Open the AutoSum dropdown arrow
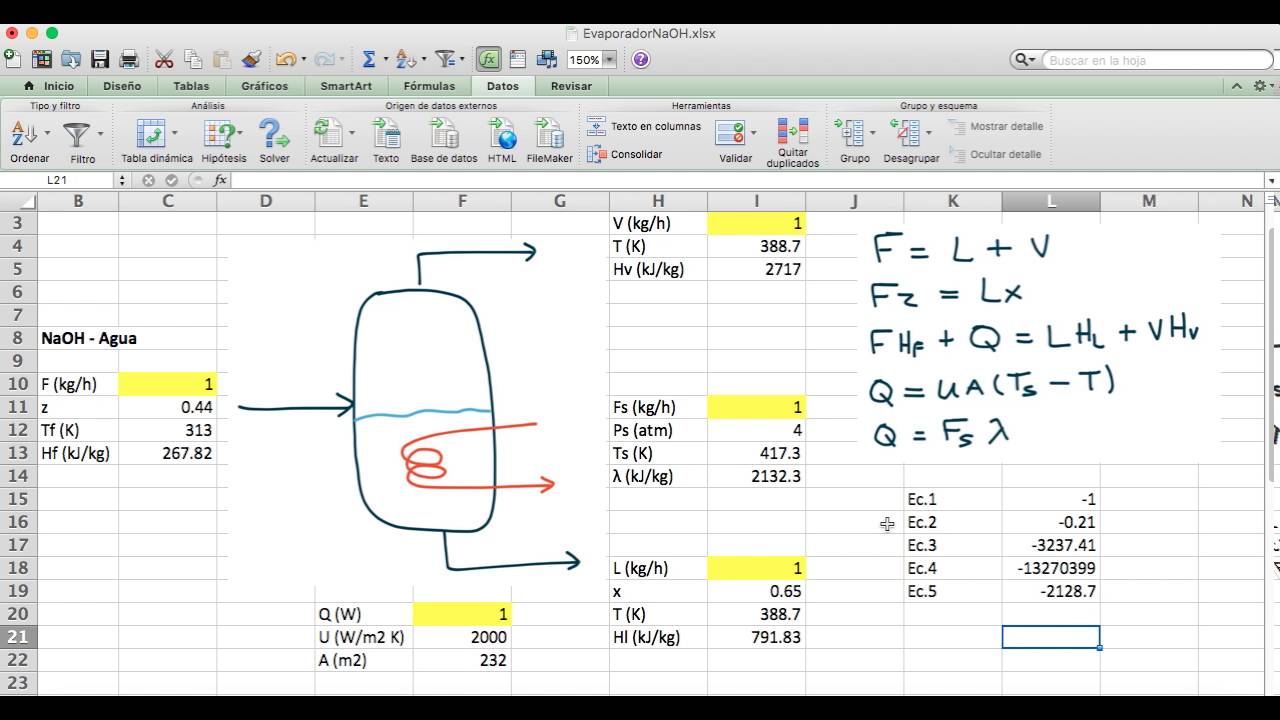The height and width of the screenshot is (720, 1280). pyautogui.click(x=386, y=60)
